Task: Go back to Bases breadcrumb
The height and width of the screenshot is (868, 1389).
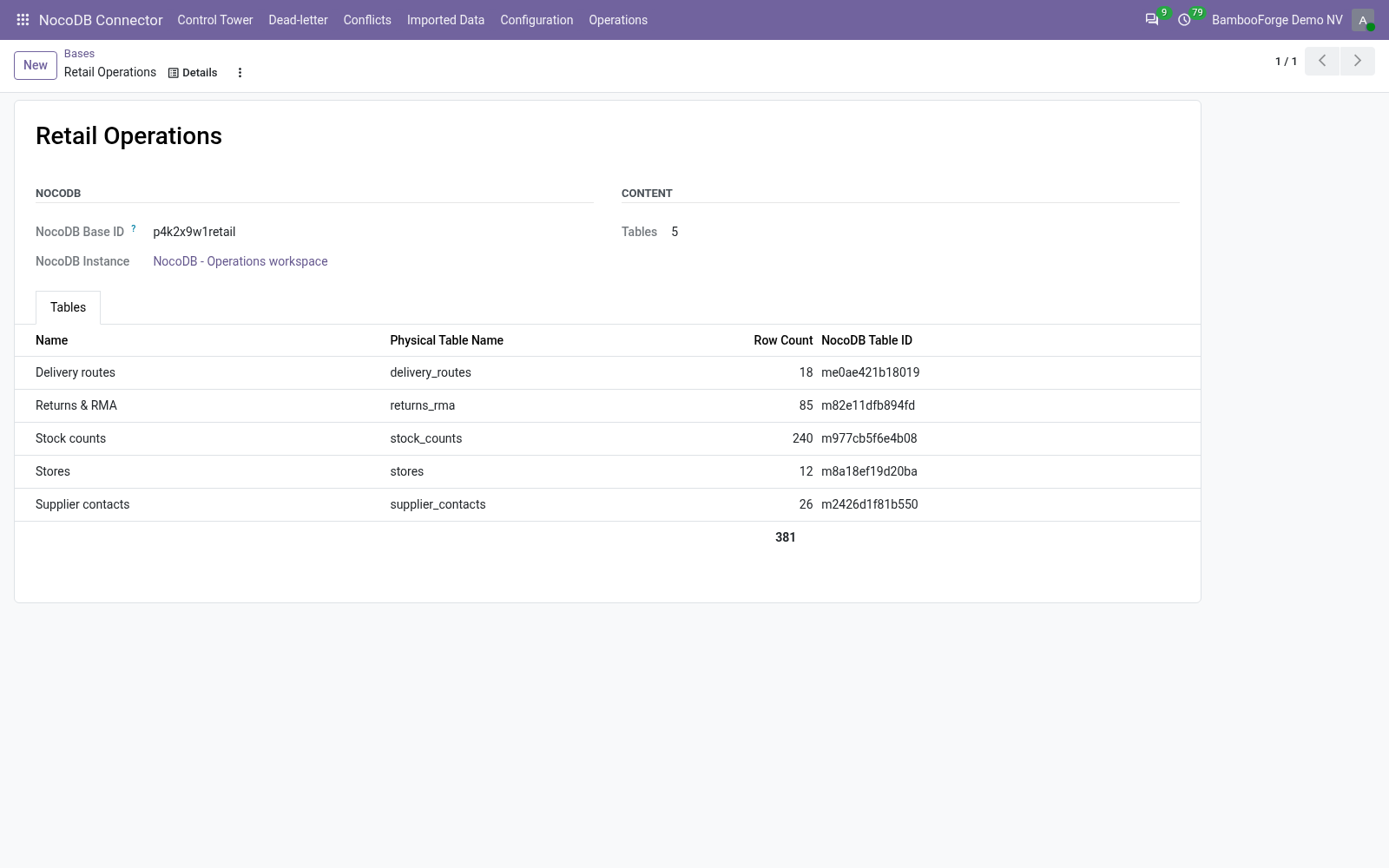Action: (x=79, y=54)
